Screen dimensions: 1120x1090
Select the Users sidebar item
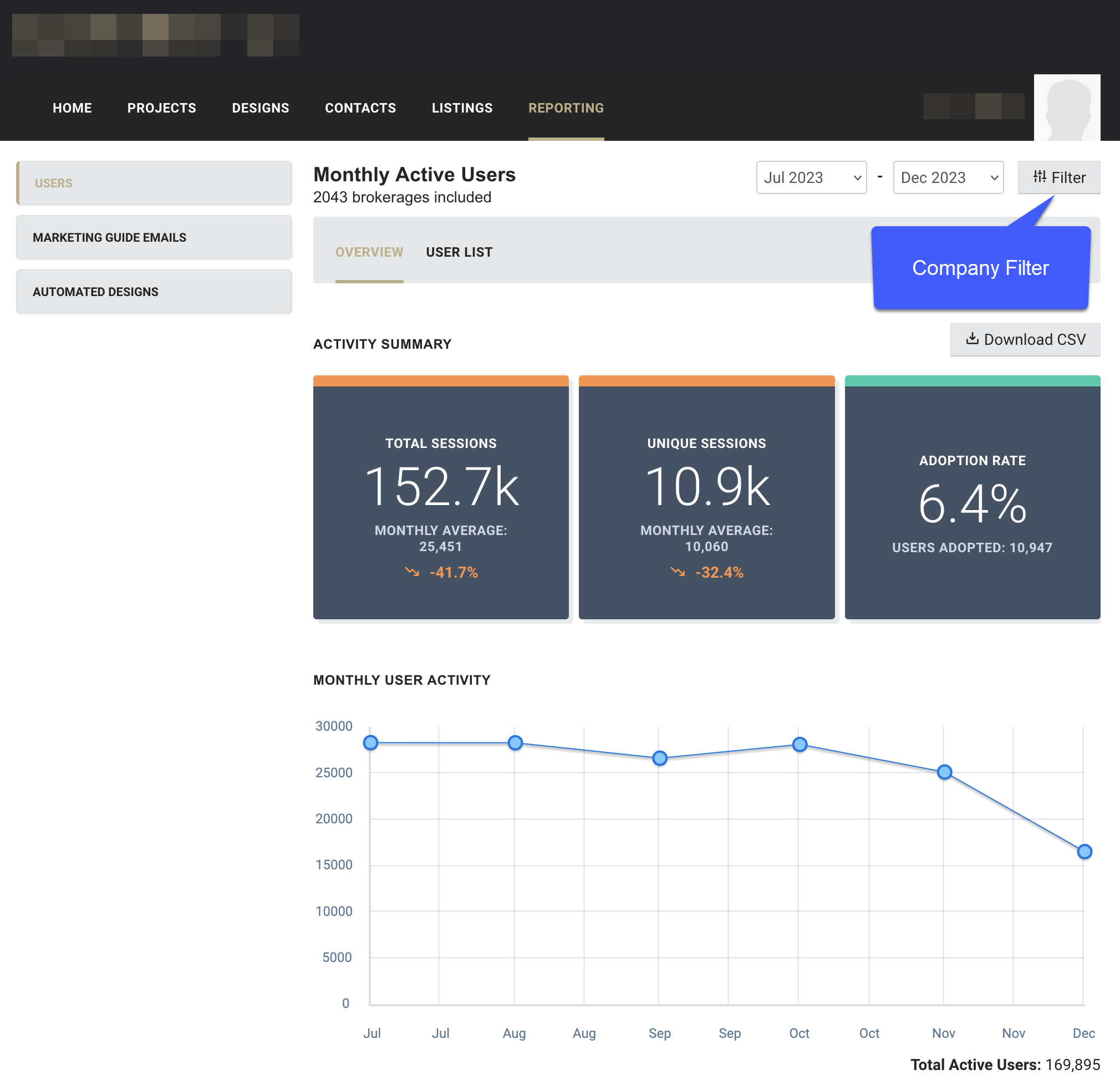pyautogui.click(x=154, y=183)
